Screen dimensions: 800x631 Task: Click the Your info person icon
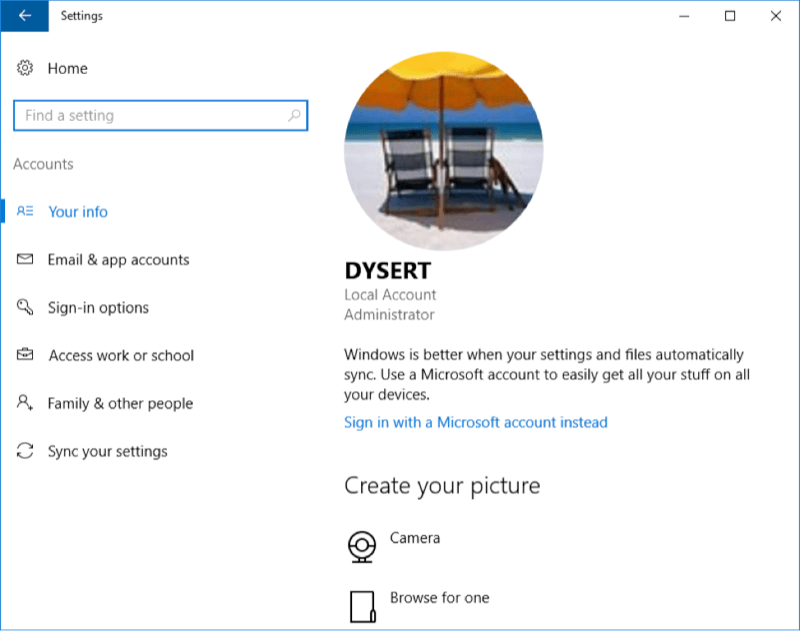tap(25, 211)
